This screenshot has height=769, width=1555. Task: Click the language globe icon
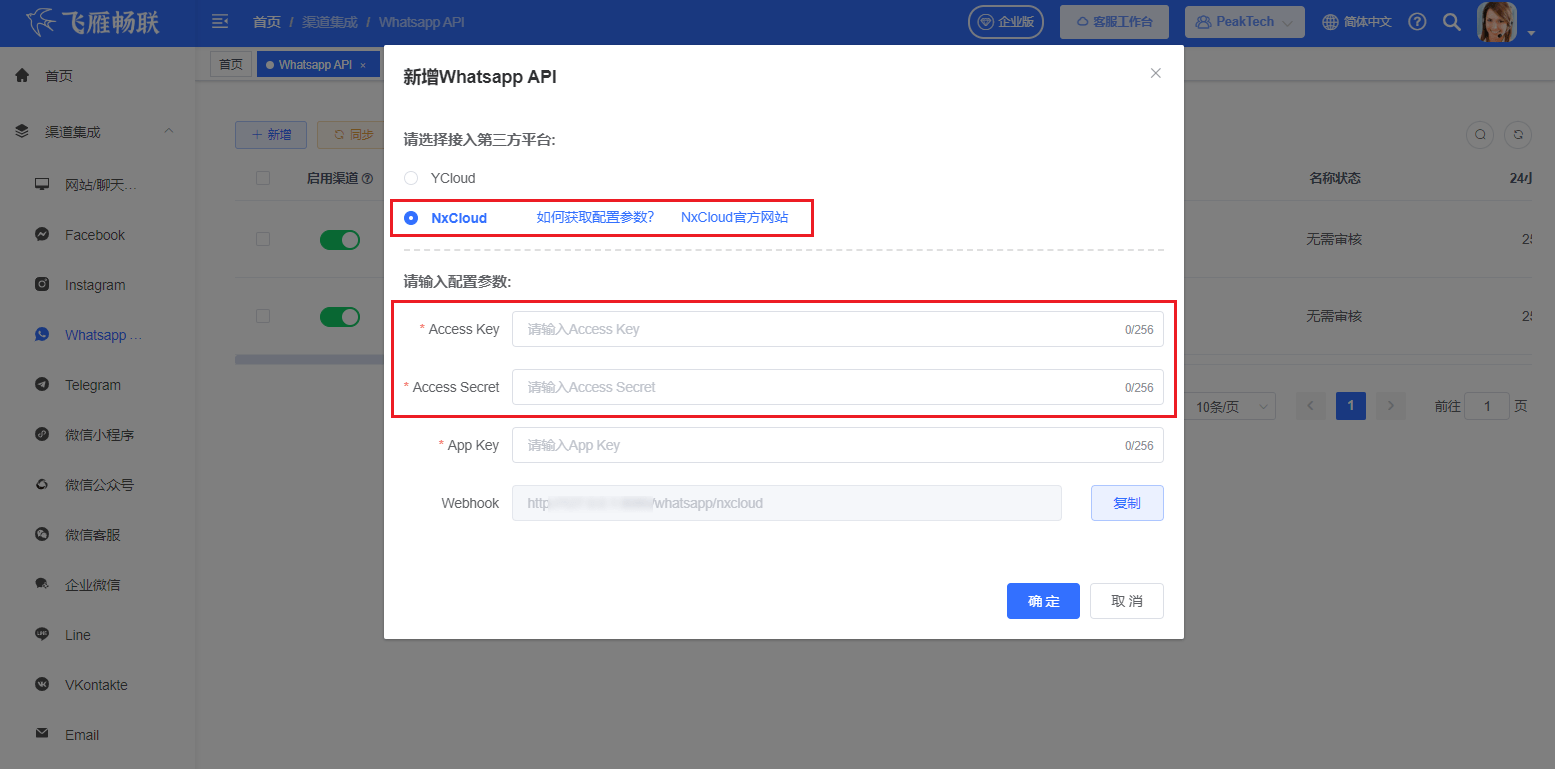tap(1330, 21)
